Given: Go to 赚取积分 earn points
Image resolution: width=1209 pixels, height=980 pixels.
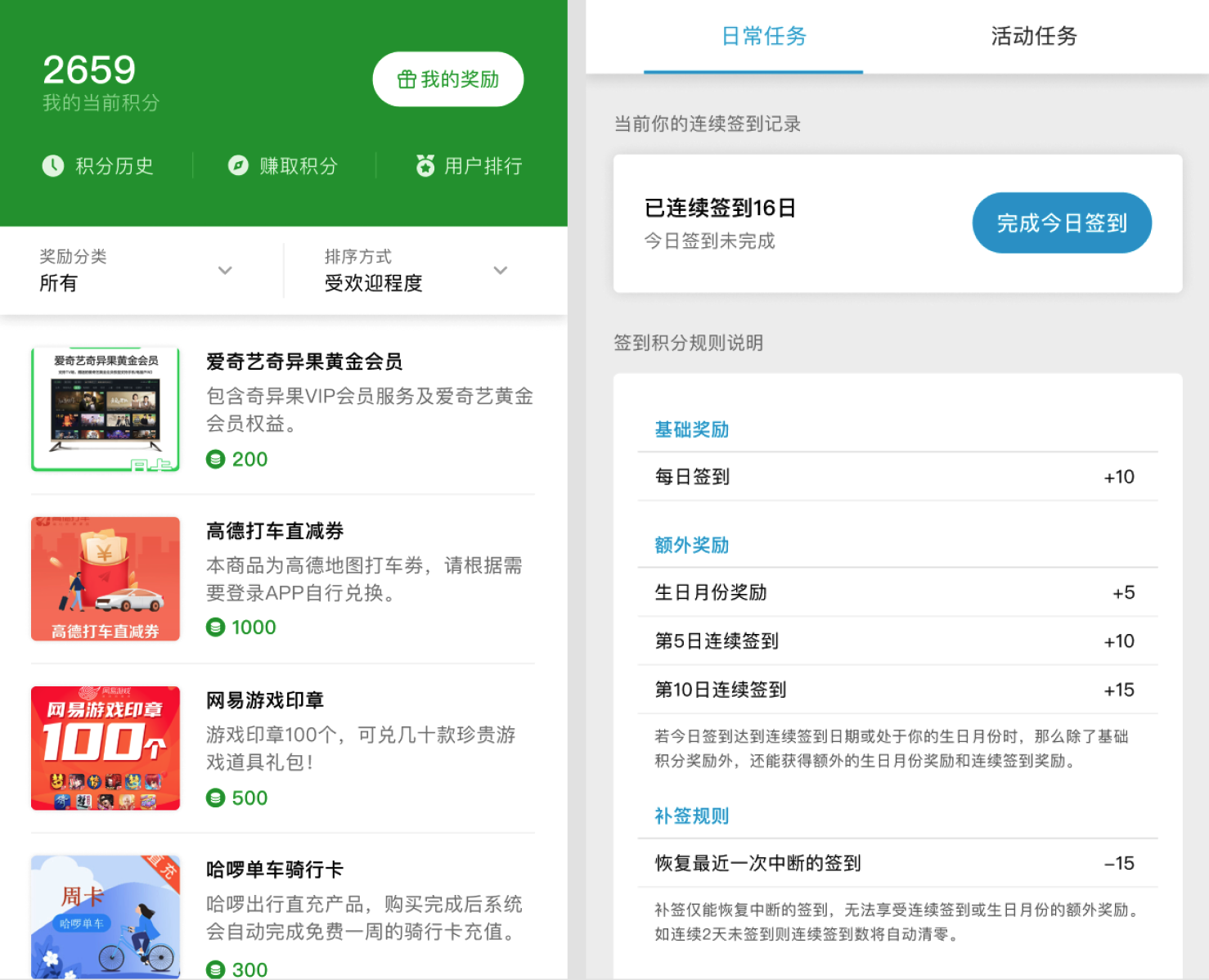Looking at the screenshot, I should pos(282,166).
